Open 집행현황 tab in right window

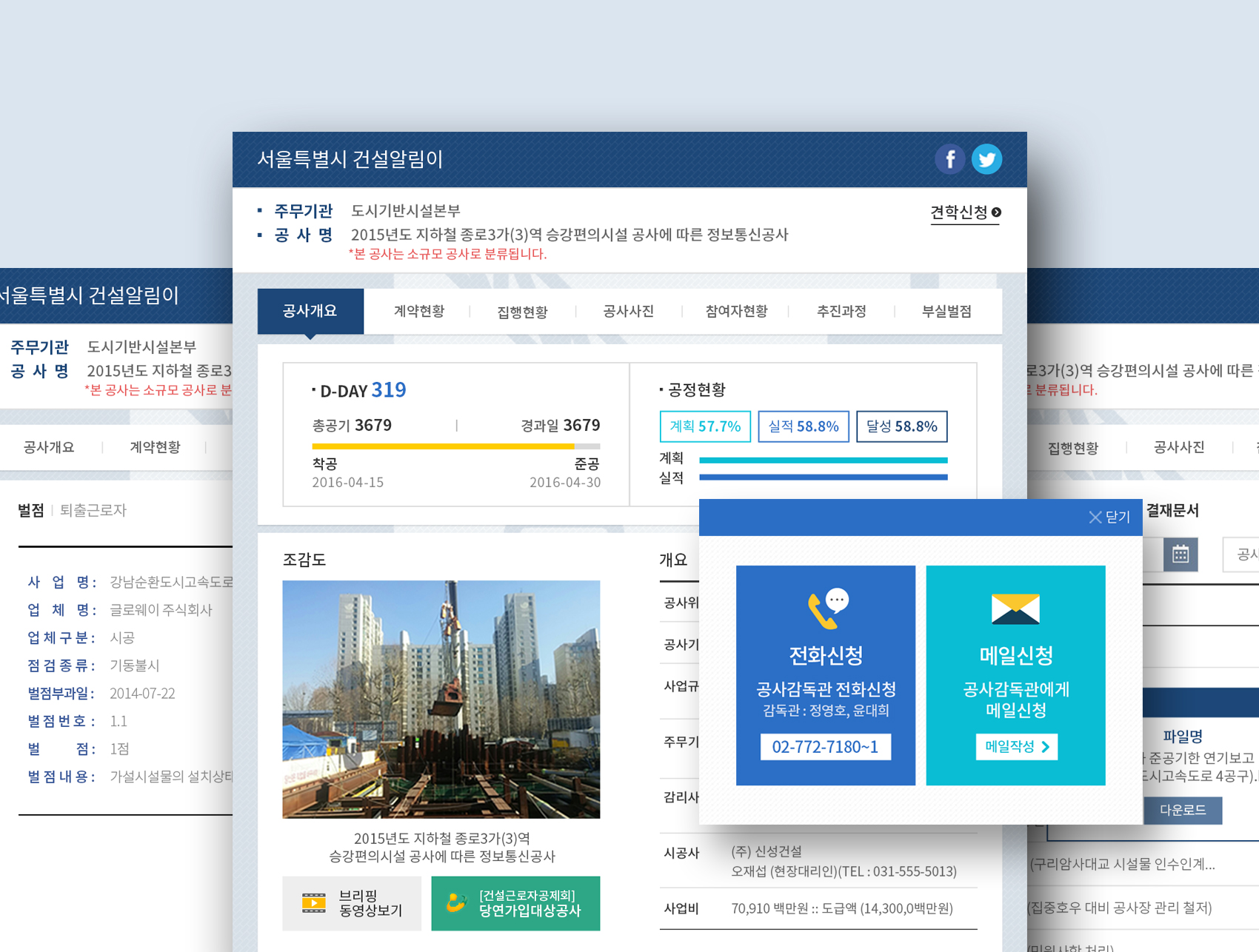tap(1073, 448)
